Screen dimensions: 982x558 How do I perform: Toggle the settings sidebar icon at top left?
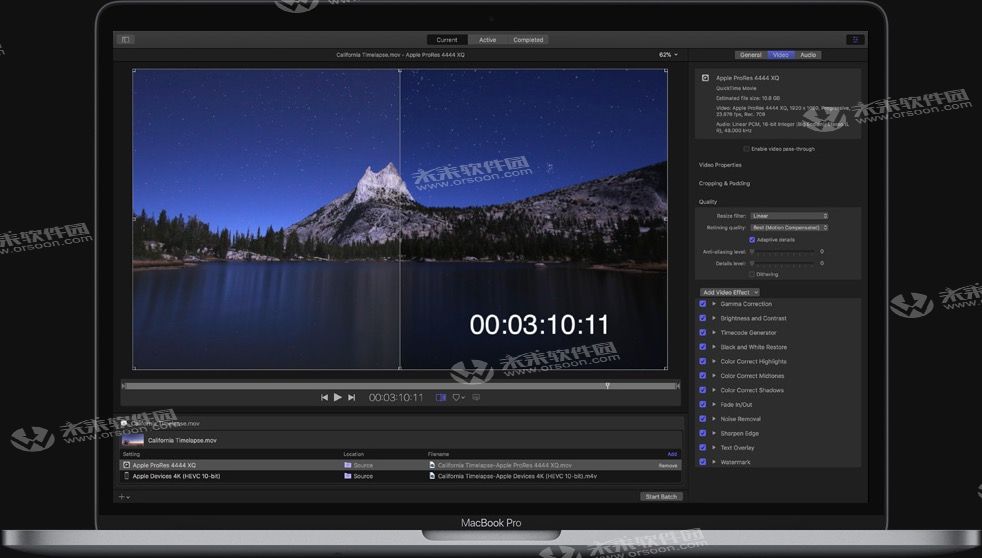point(126,40)
